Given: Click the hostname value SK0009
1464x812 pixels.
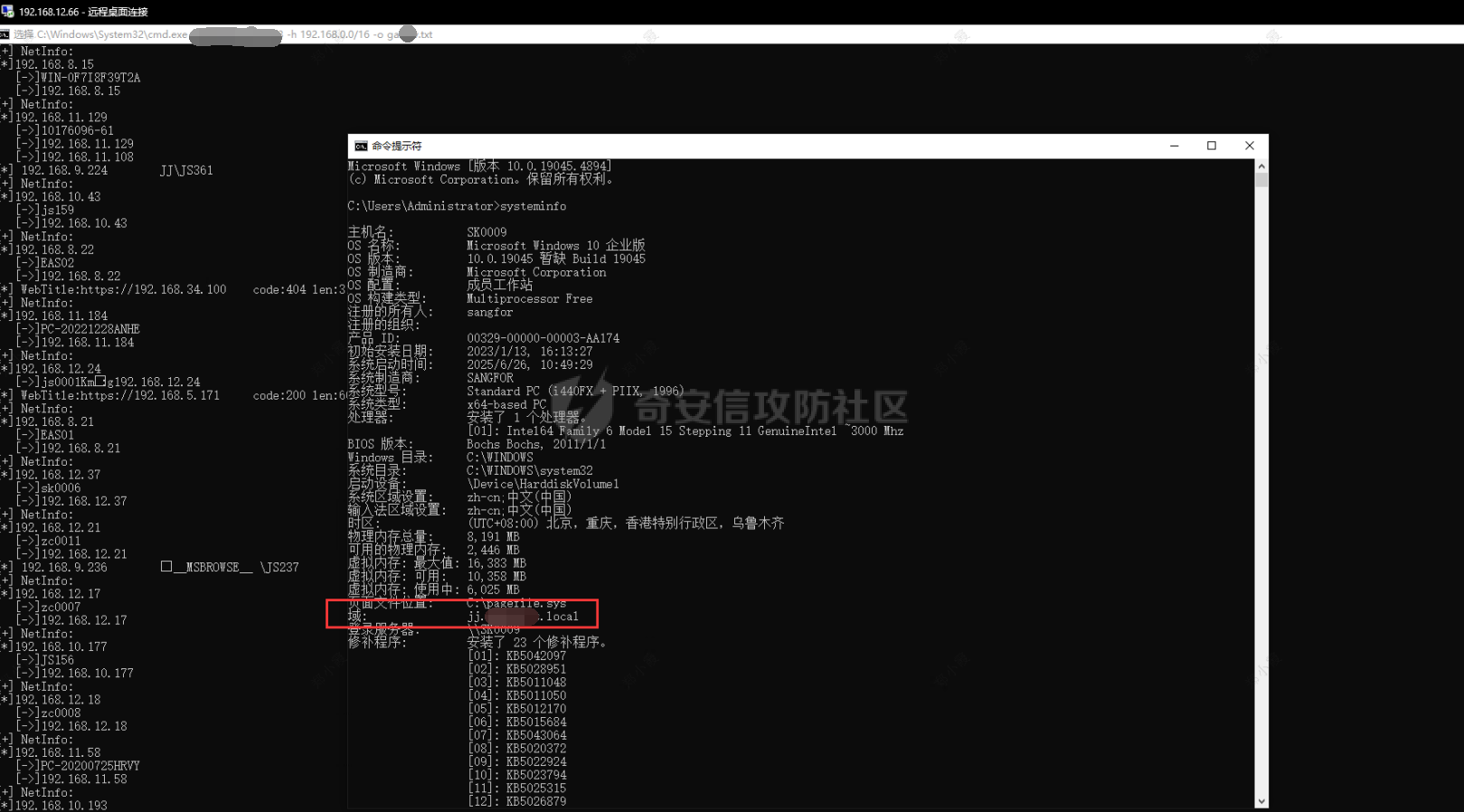Looking at the screenshot, I should tap(486, 232).
